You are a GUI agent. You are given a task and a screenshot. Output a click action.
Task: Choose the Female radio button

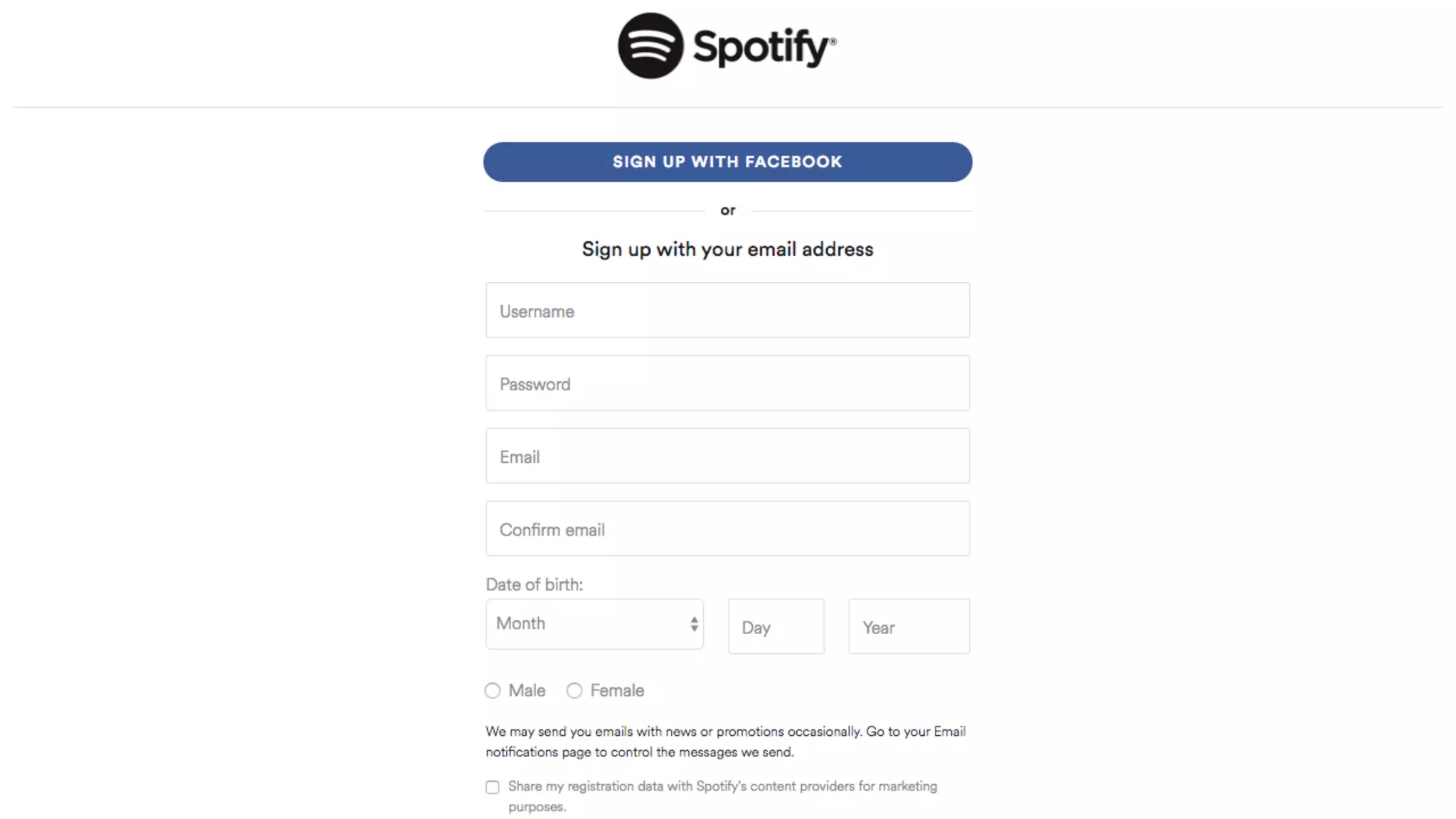tap(574, 691)
